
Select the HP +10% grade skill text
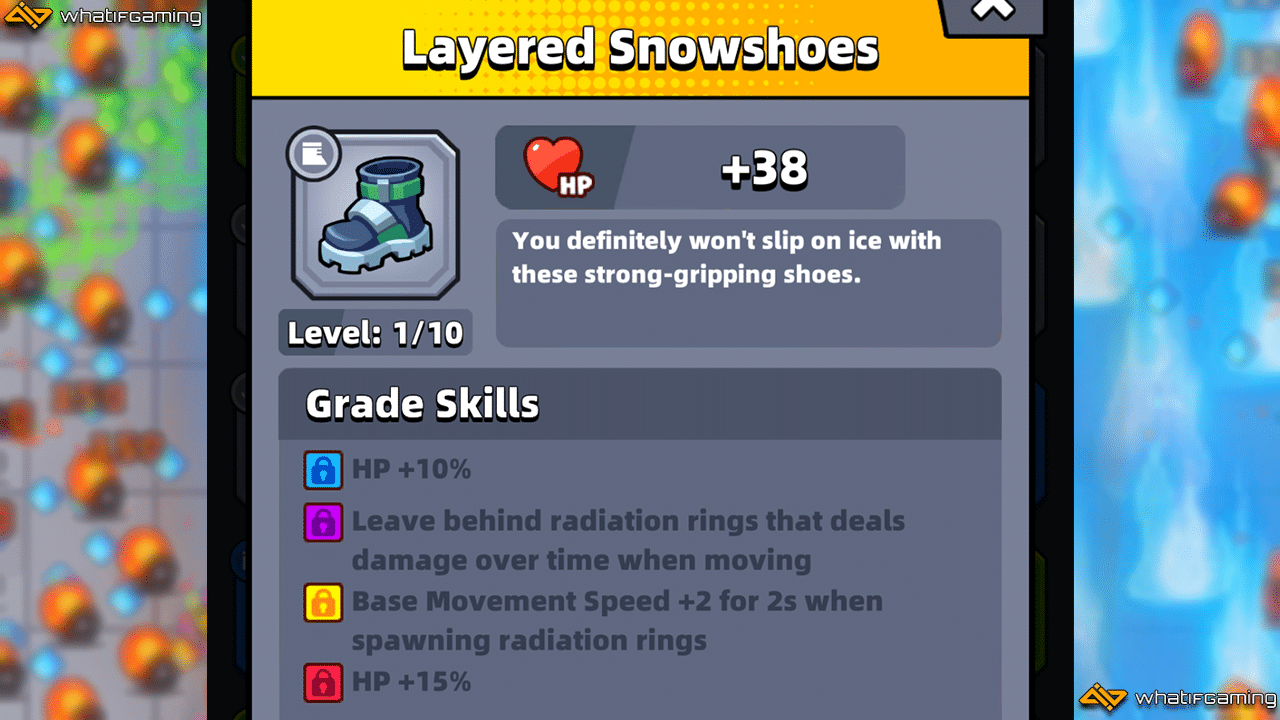[x=411, y=469]
